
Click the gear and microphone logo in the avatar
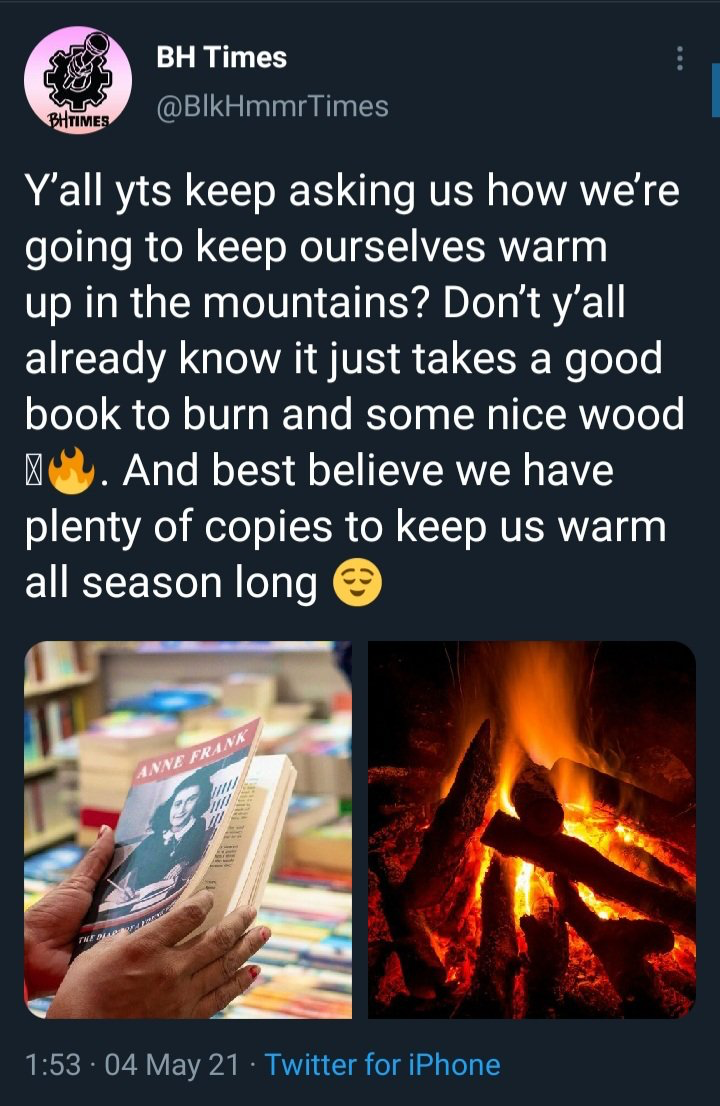(x=79, y=71)
